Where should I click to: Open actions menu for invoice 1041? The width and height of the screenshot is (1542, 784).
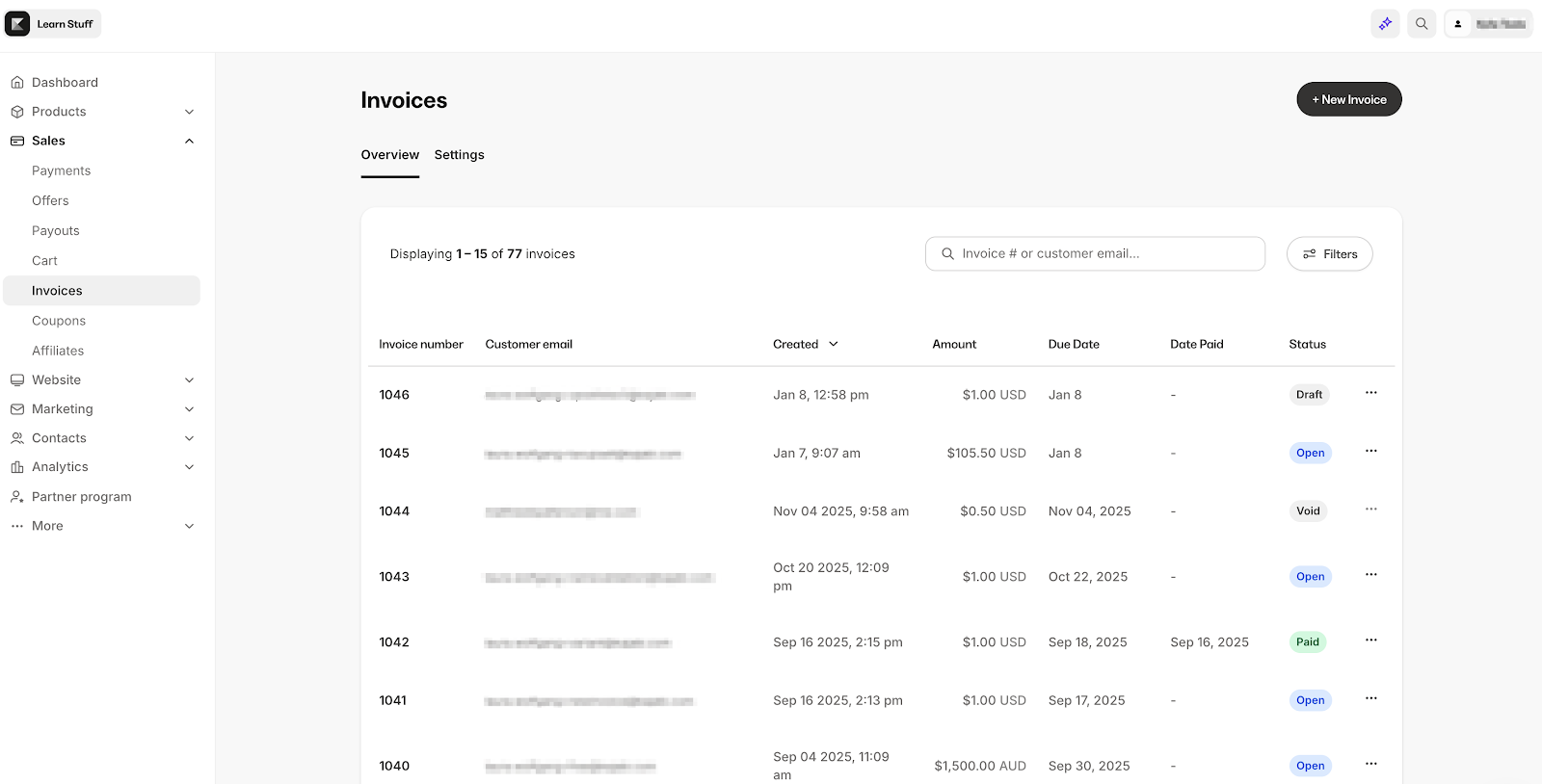tap(1370, 698)
